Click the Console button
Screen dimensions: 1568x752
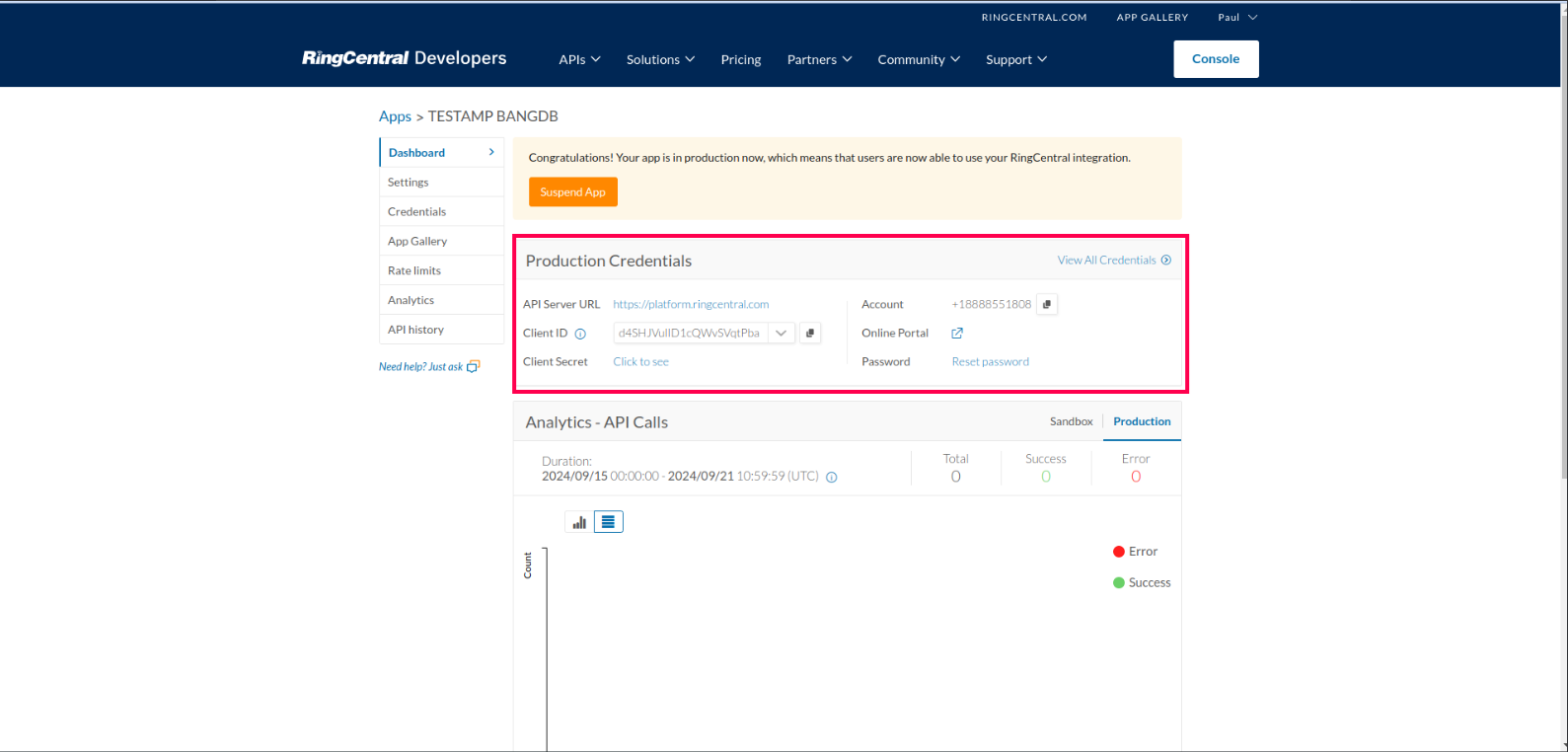click(x=1216, y=59)
